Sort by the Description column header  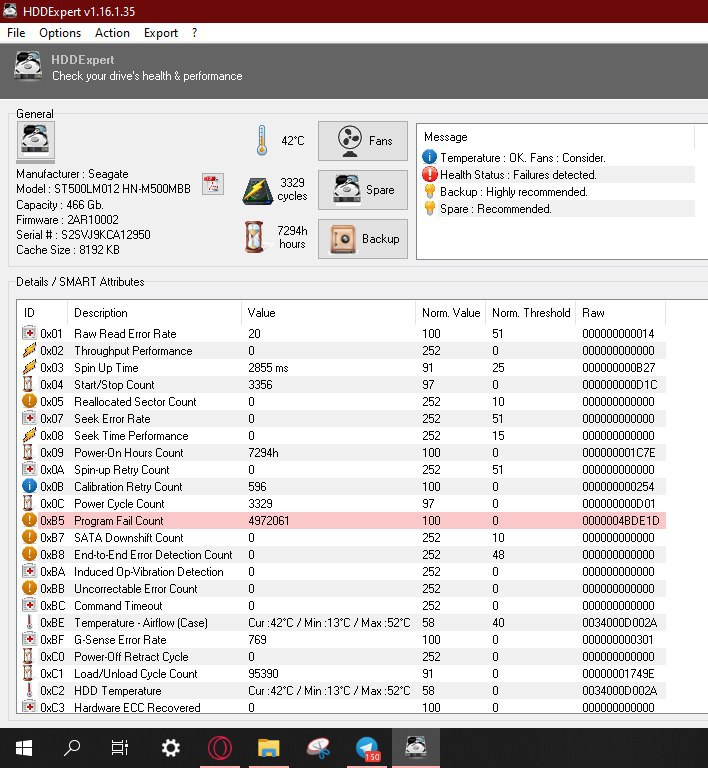[154, 312]
